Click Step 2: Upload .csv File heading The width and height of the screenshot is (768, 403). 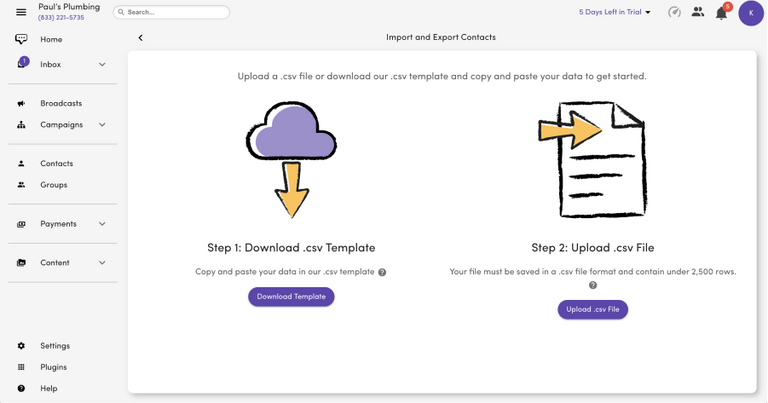click(593, 248)
